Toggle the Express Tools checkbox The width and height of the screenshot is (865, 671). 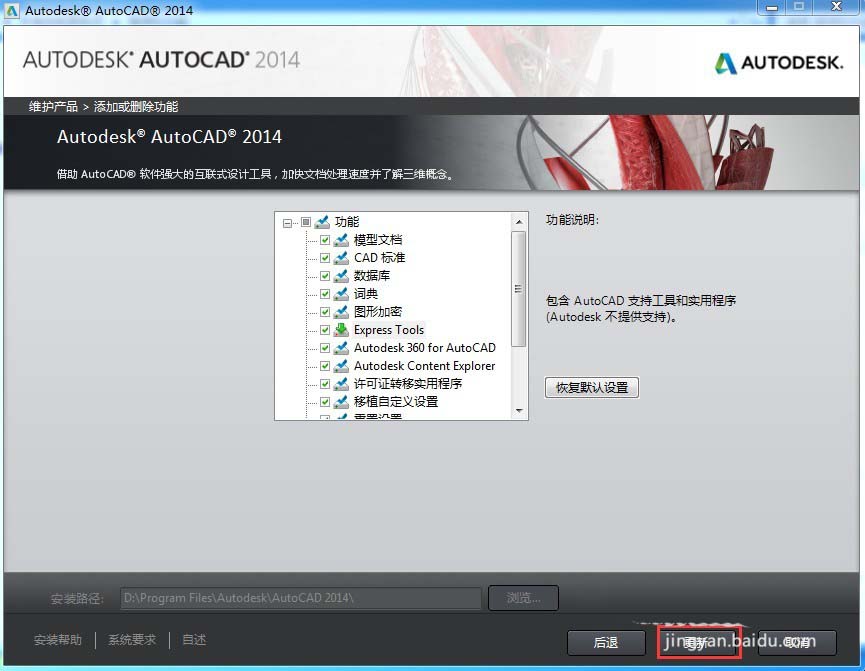(325, 330)
